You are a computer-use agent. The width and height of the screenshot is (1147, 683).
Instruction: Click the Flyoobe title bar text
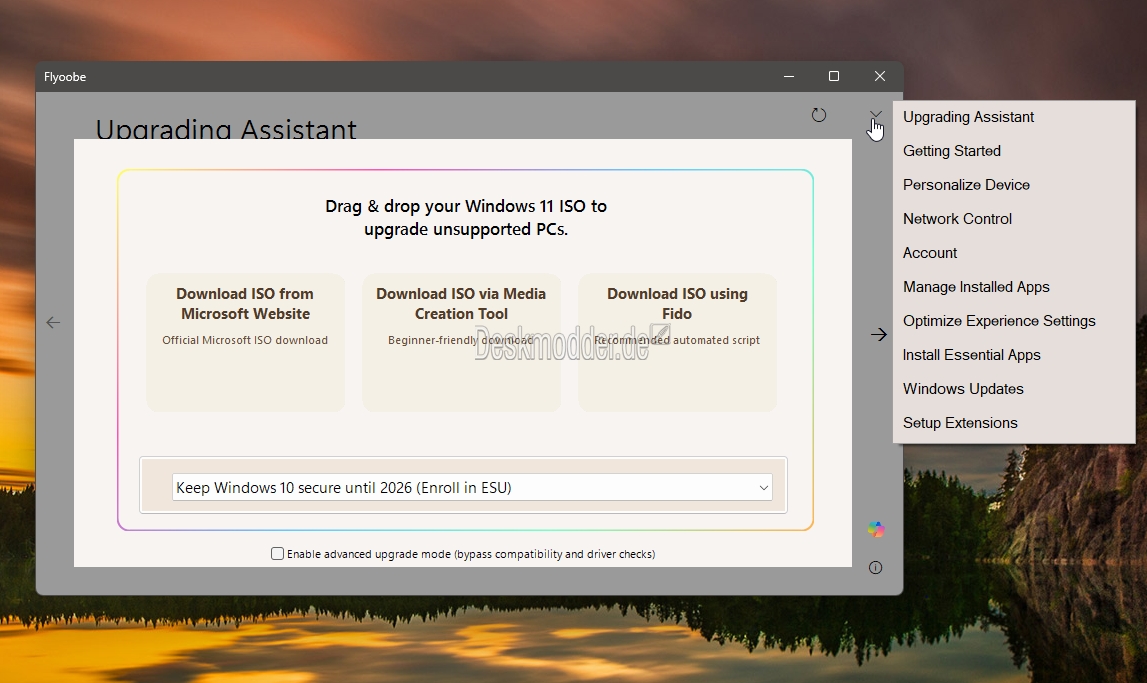click(x=65, y=77)
